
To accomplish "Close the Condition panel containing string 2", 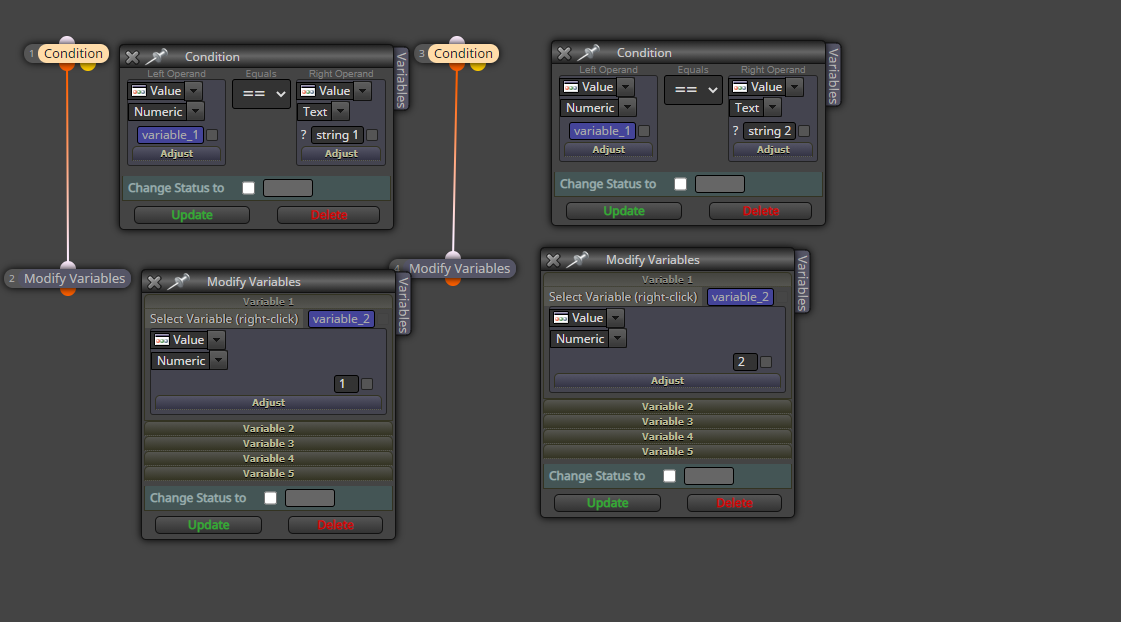I will pyautogui.click(x=564, y=53).
